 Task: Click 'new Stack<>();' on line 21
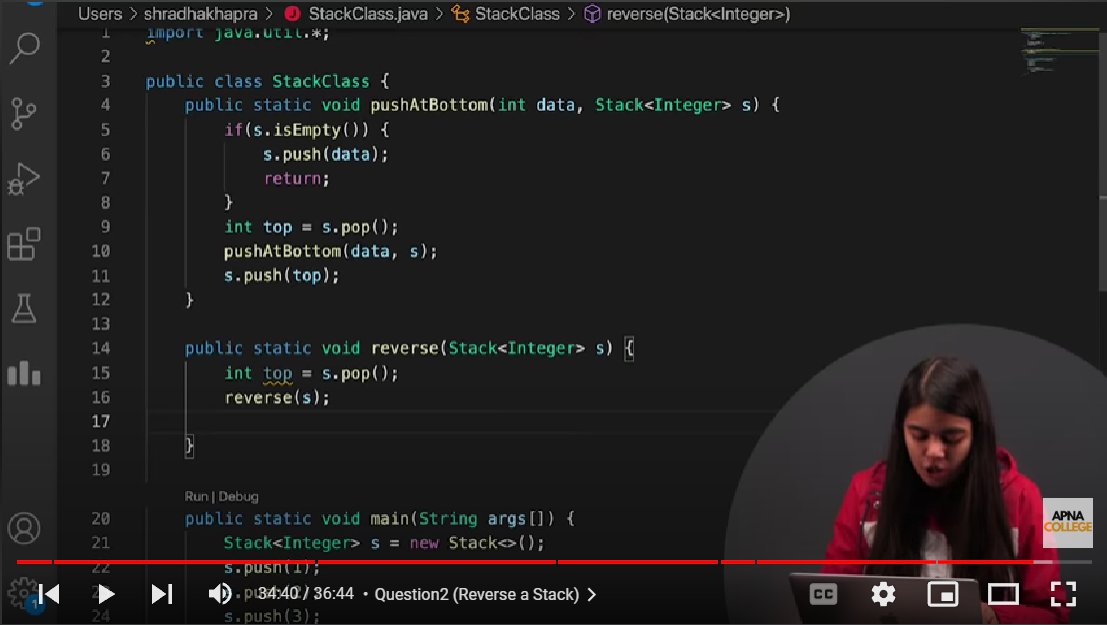click(477, 543)
